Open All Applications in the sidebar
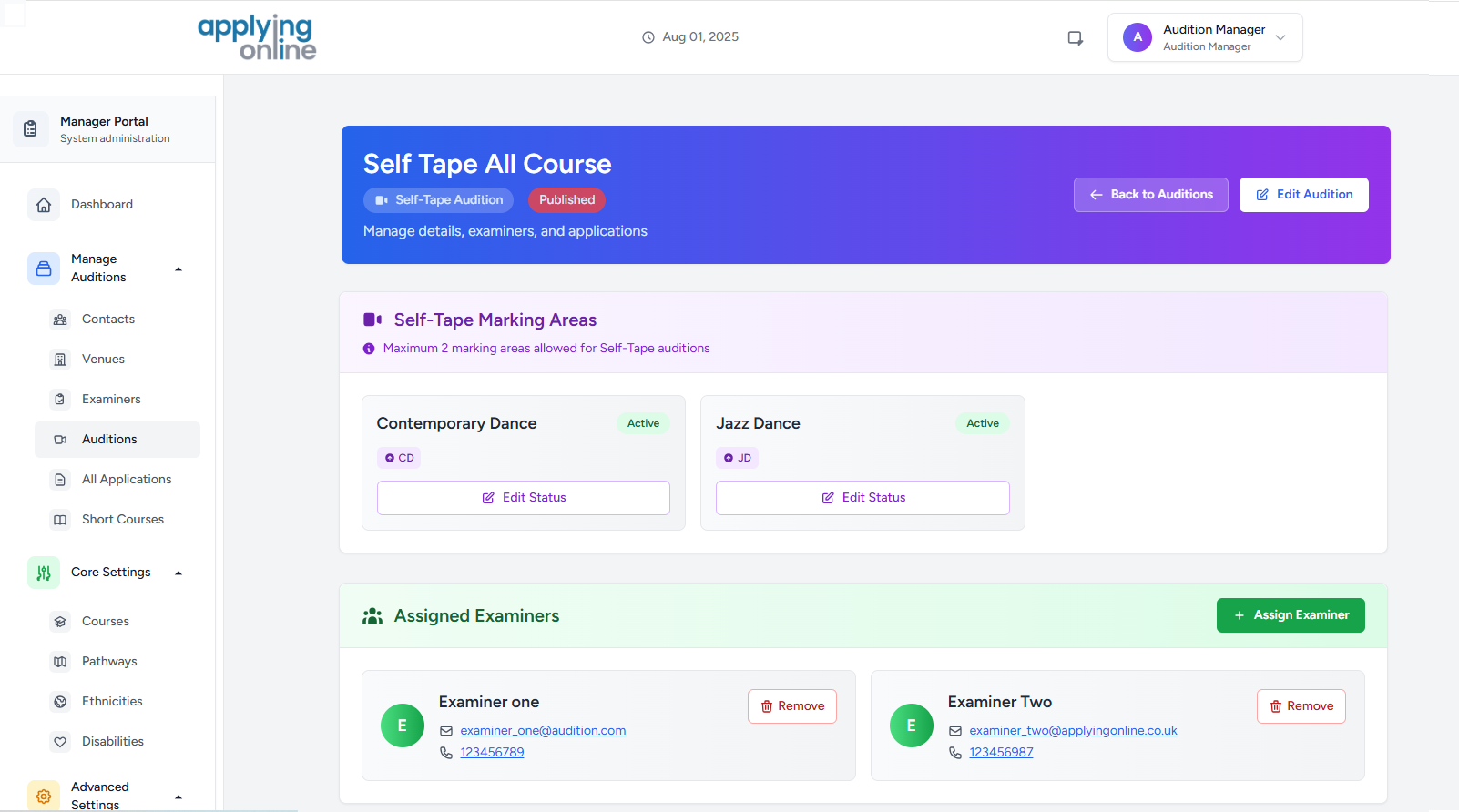1459x812 pixels. point(126,480)
